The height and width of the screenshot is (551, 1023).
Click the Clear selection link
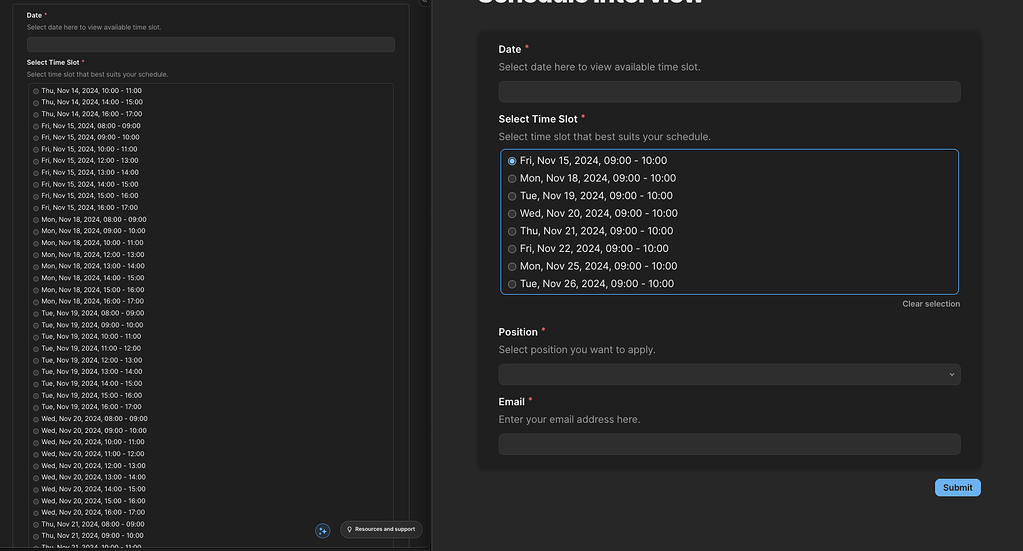tap(930, 304)
